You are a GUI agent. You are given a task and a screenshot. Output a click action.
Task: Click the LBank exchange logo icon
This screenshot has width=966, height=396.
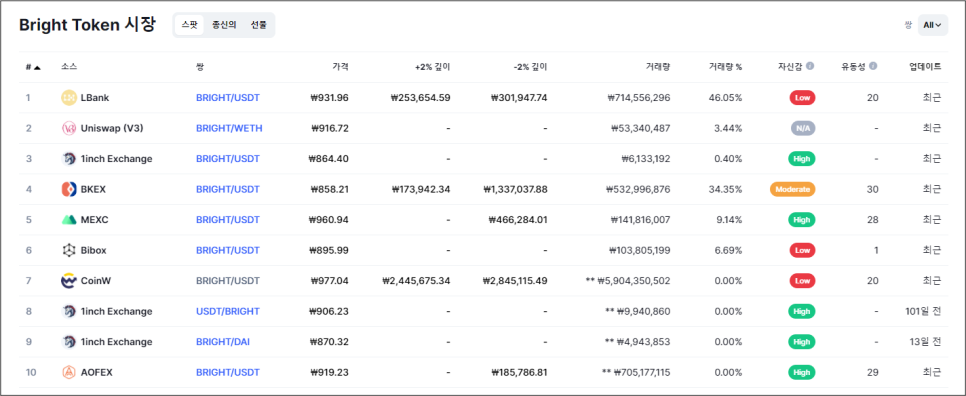[68, 97]
